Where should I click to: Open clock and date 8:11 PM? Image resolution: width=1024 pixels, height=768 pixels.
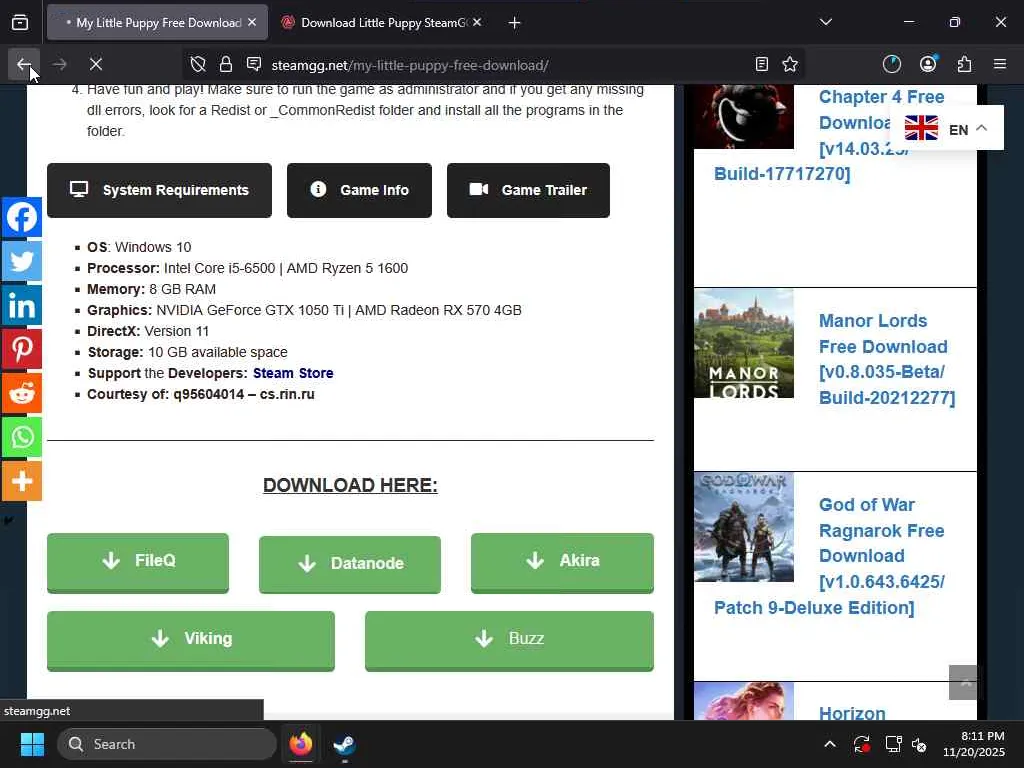[974, 744]
